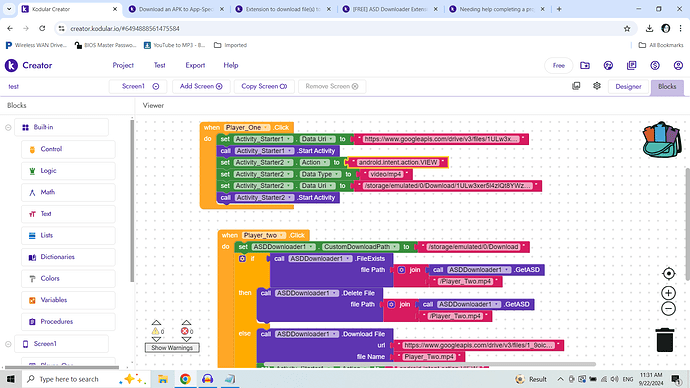Open the Action property dropdown
This screenshot has height=388, width=690.
(x=325, y=162)
